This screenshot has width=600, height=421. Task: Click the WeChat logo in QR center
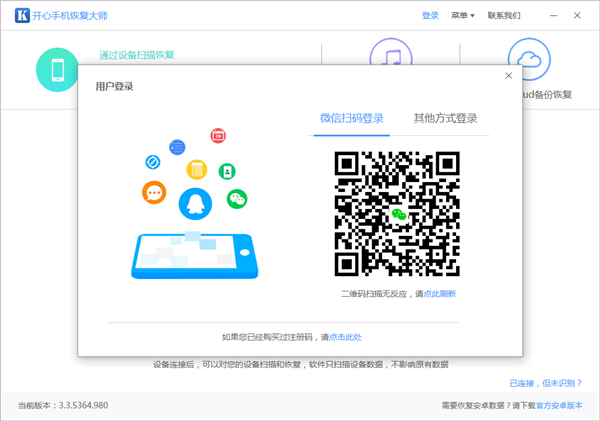pos(399,214)
